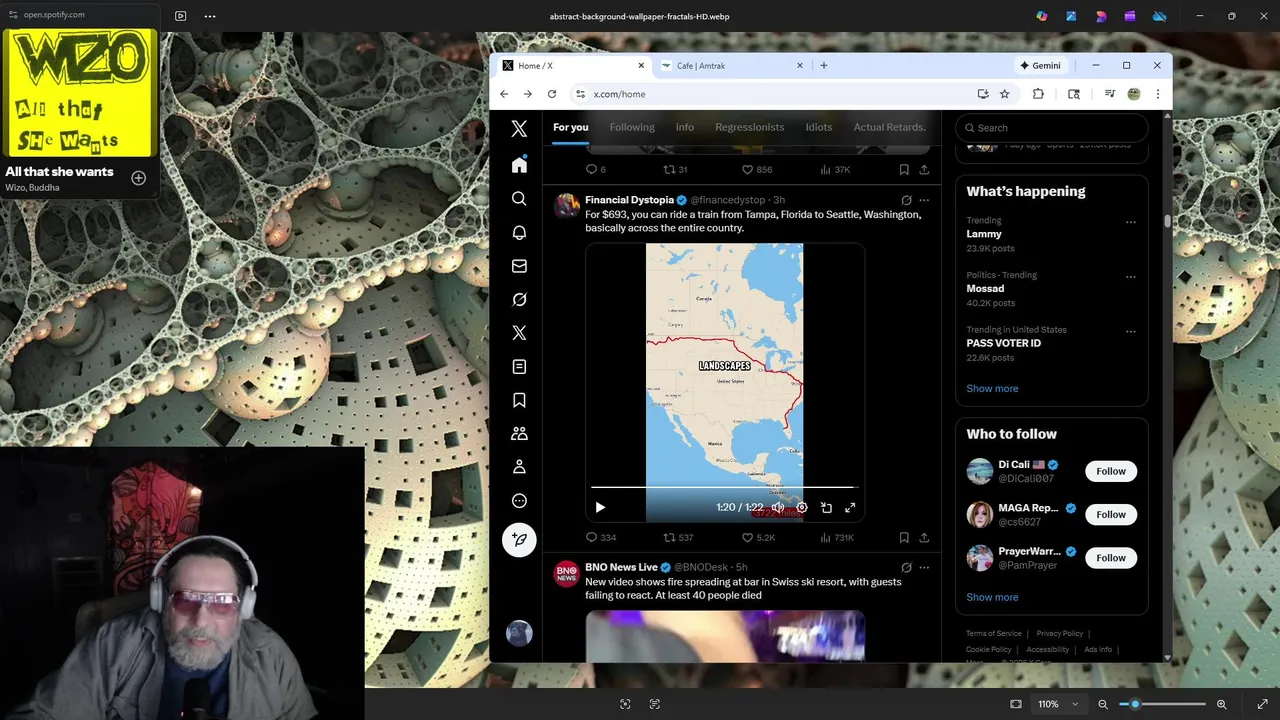This screenshot has width=1280, height=720.
Task: Repost the top post with 31 reposts
Action: tap(676, 170)
